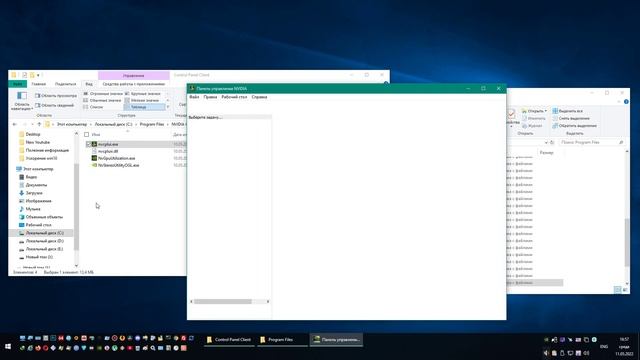Select Огромные значки layout

(x=102, y=94)
